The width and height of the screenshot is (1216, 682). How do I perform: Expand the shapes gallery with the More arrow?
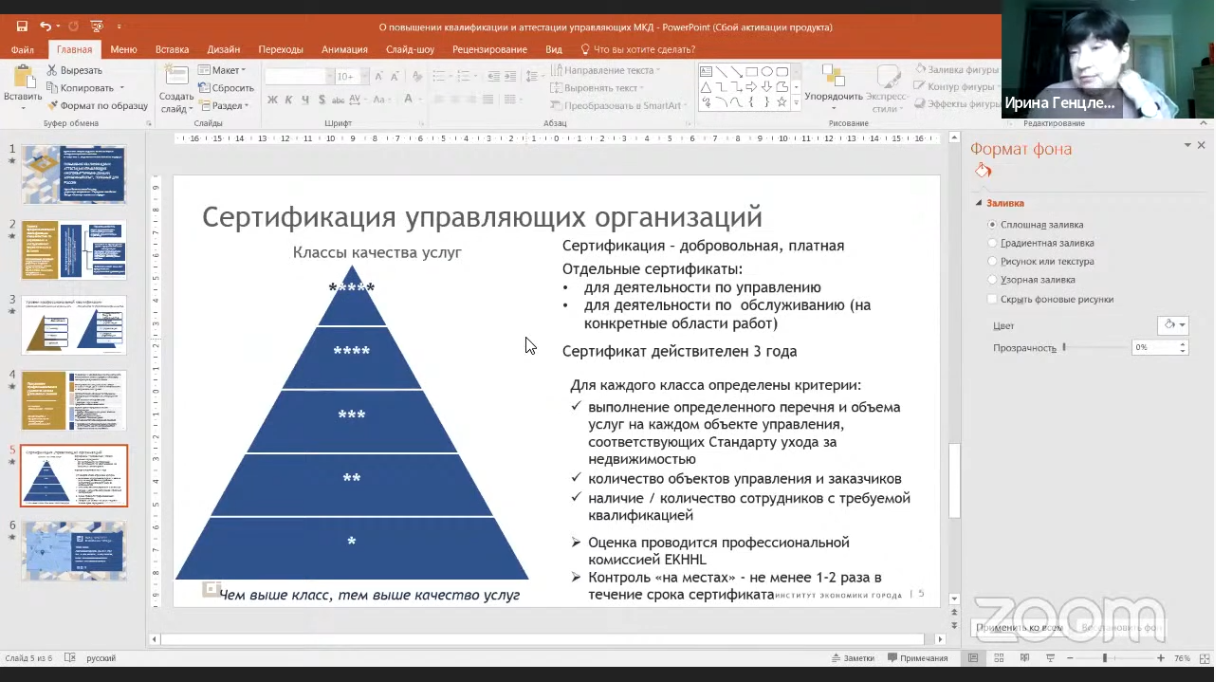[796, 103]
